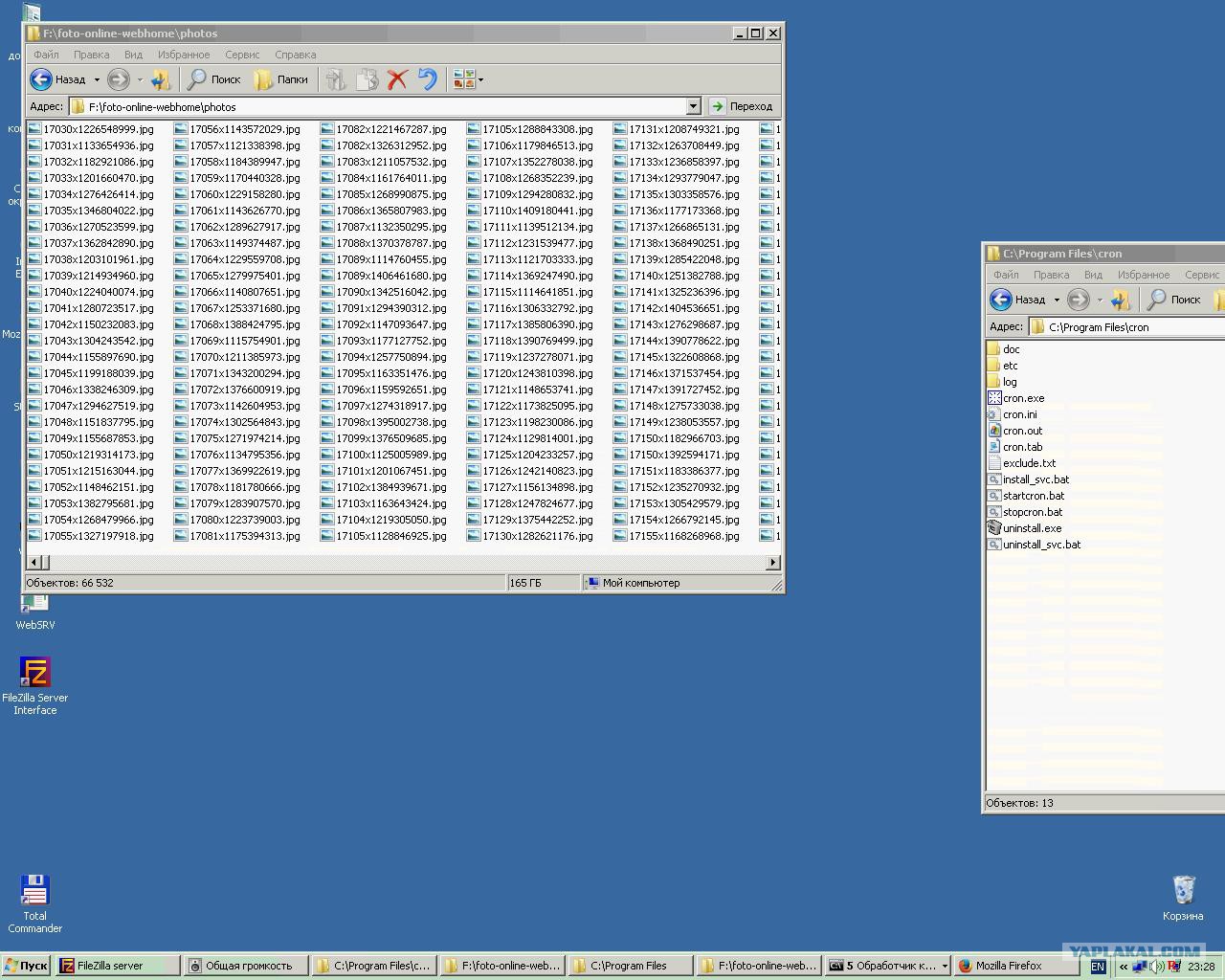Select cron.exe in cron window
The height and width of the screenshot is (980, 1225).
click(1015, 398)
